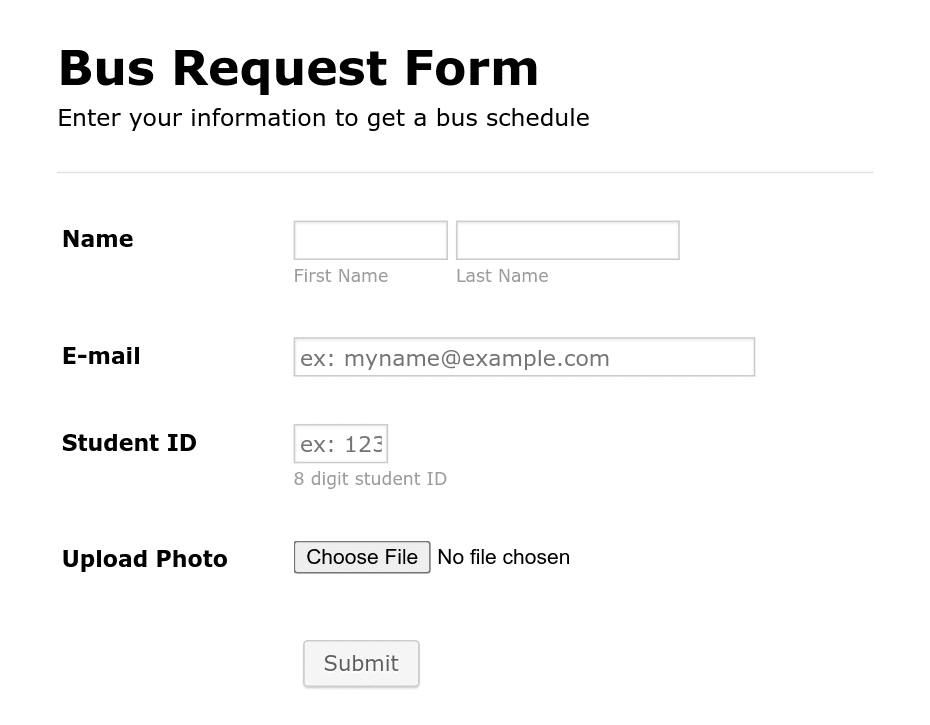
Task: Click the Upload Photo label
Action: [144, 559]
